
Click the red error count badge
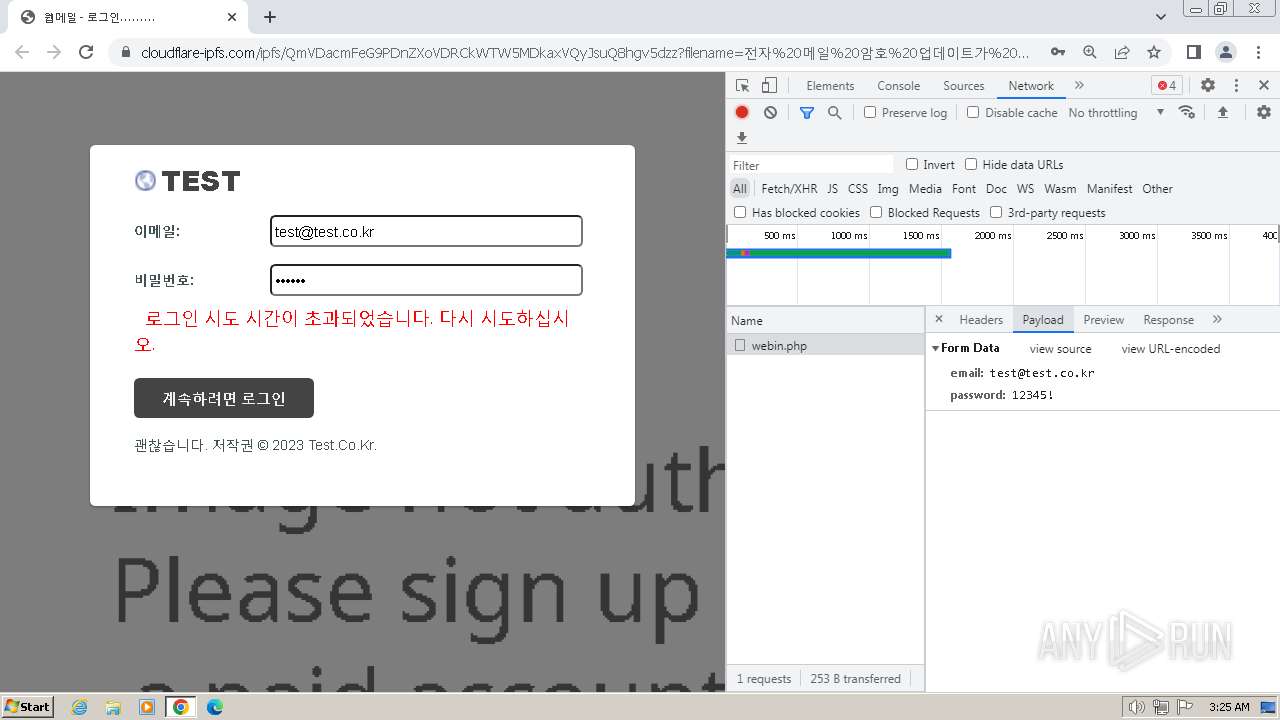(x=1167, y=86)
